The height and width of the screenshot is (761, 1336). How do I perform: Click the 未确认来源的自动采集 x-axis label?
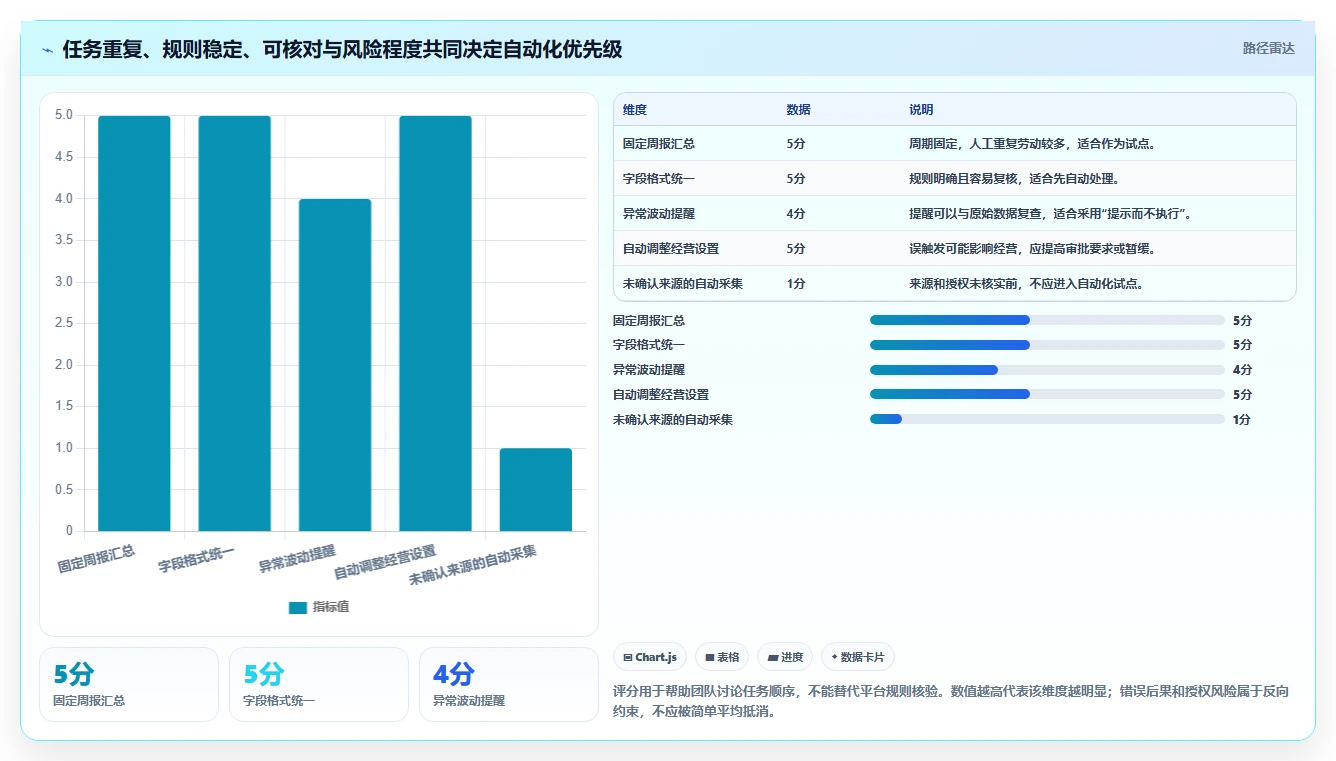pos(473,566)
